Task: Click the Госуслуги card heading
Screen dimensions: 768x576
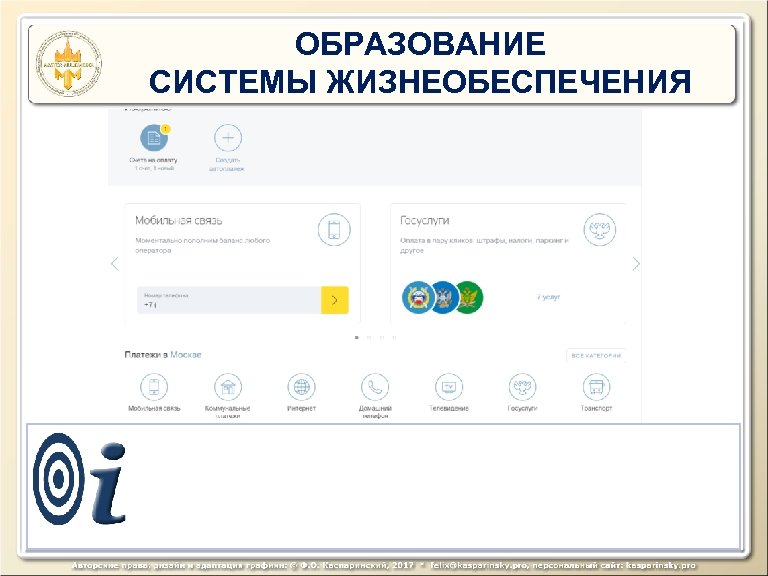Action: click(425, 220)
